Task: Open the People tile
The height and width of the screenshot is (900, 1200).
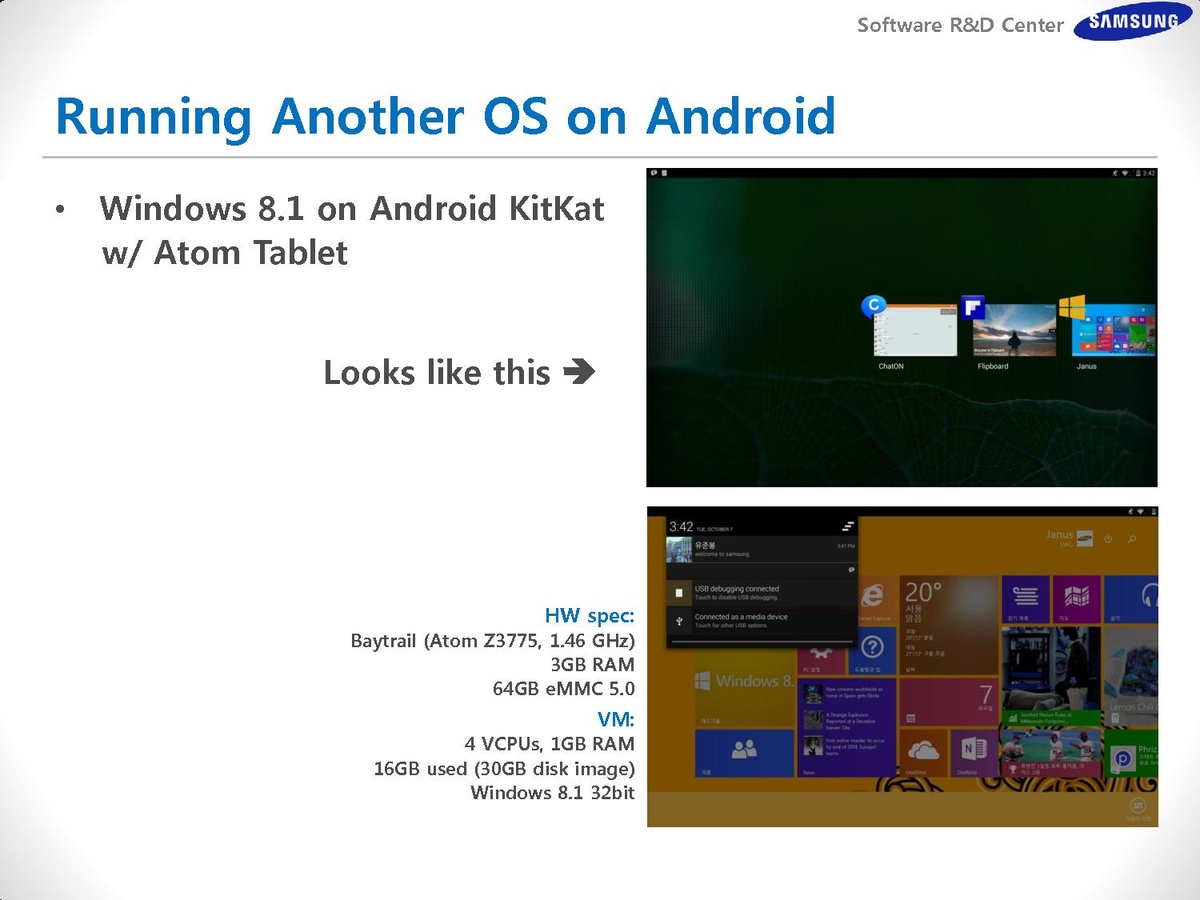Action: 742,751
